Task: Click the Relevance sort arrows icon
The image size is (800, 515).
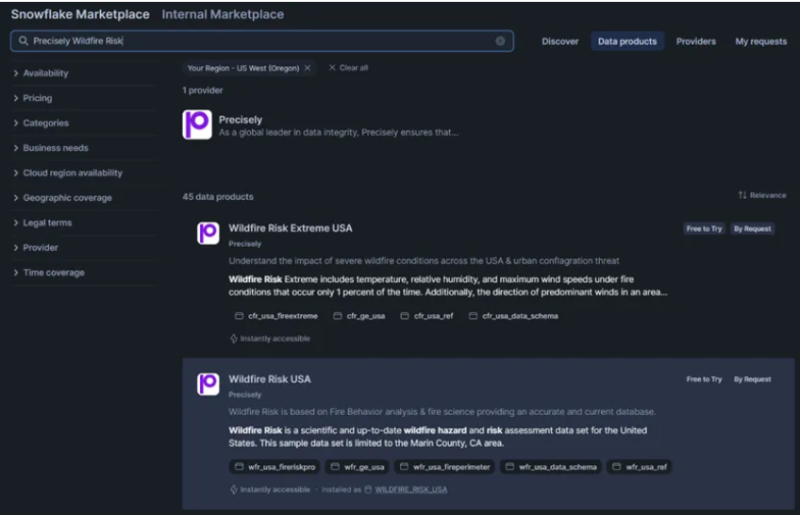Action: [742, 195]
